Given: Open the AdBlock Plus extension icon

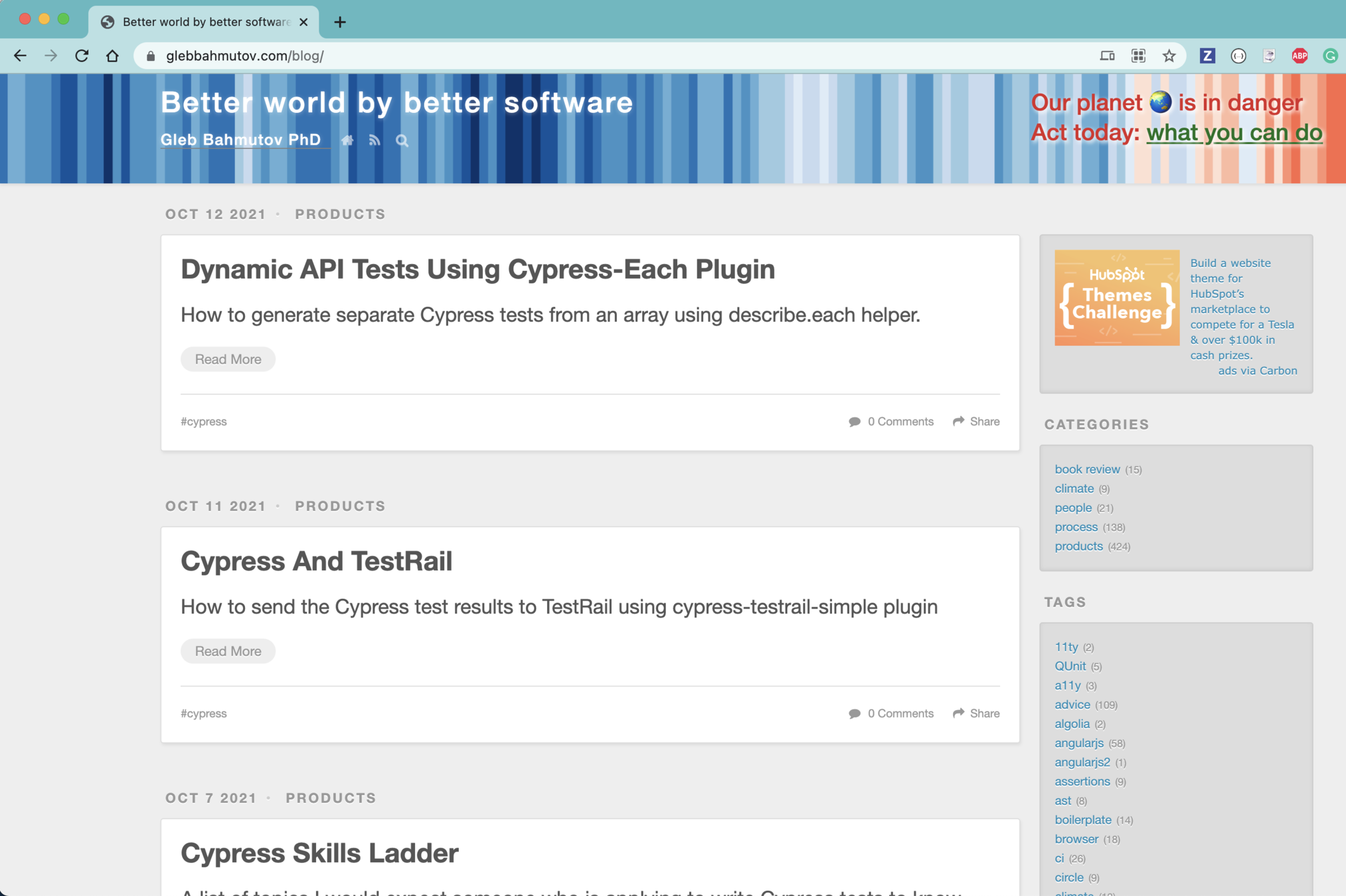Looking at the screenshot, I should (x=1300, y=56).
